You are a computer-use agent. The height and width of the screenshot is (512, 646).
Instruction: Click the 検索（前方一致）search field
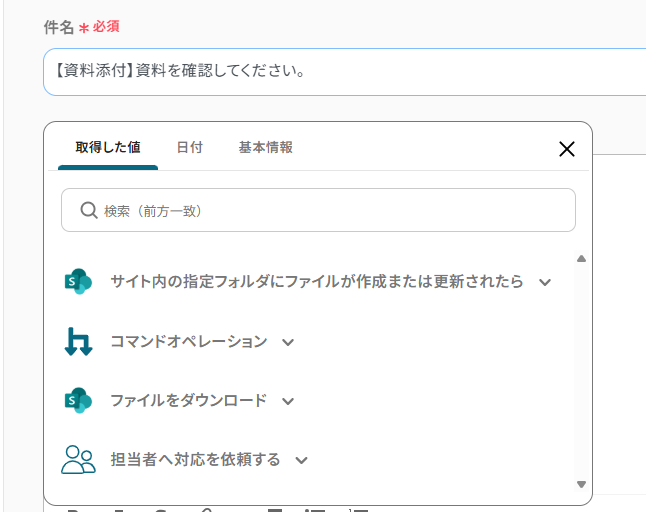click(330, 211)
